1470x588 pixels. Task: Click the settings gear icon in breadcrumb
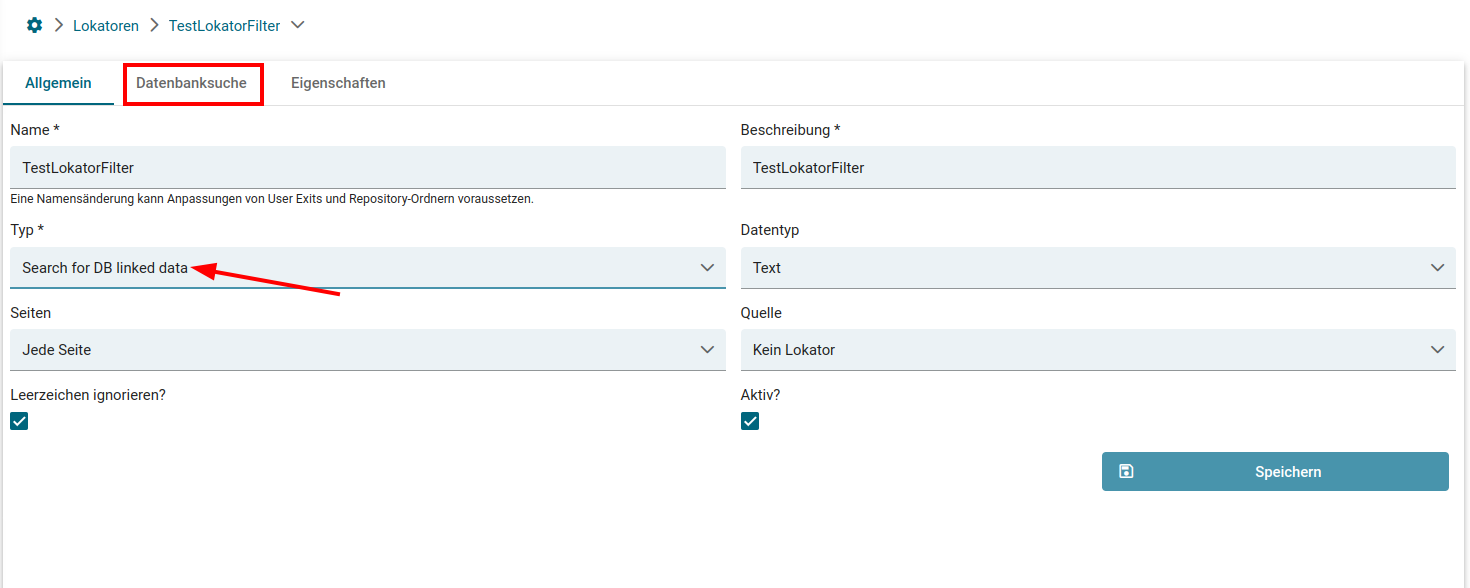35,25
